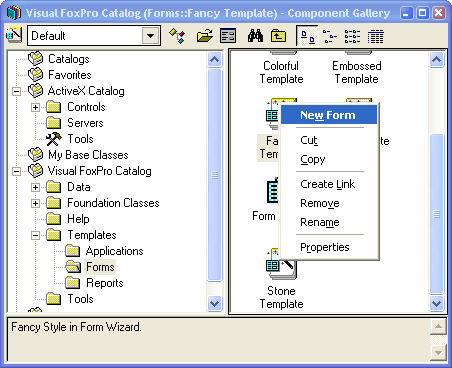Viewport: 452px width, 368px height.
Task: Click the Open catalog folder icon
Action: [x=205, y=35]
